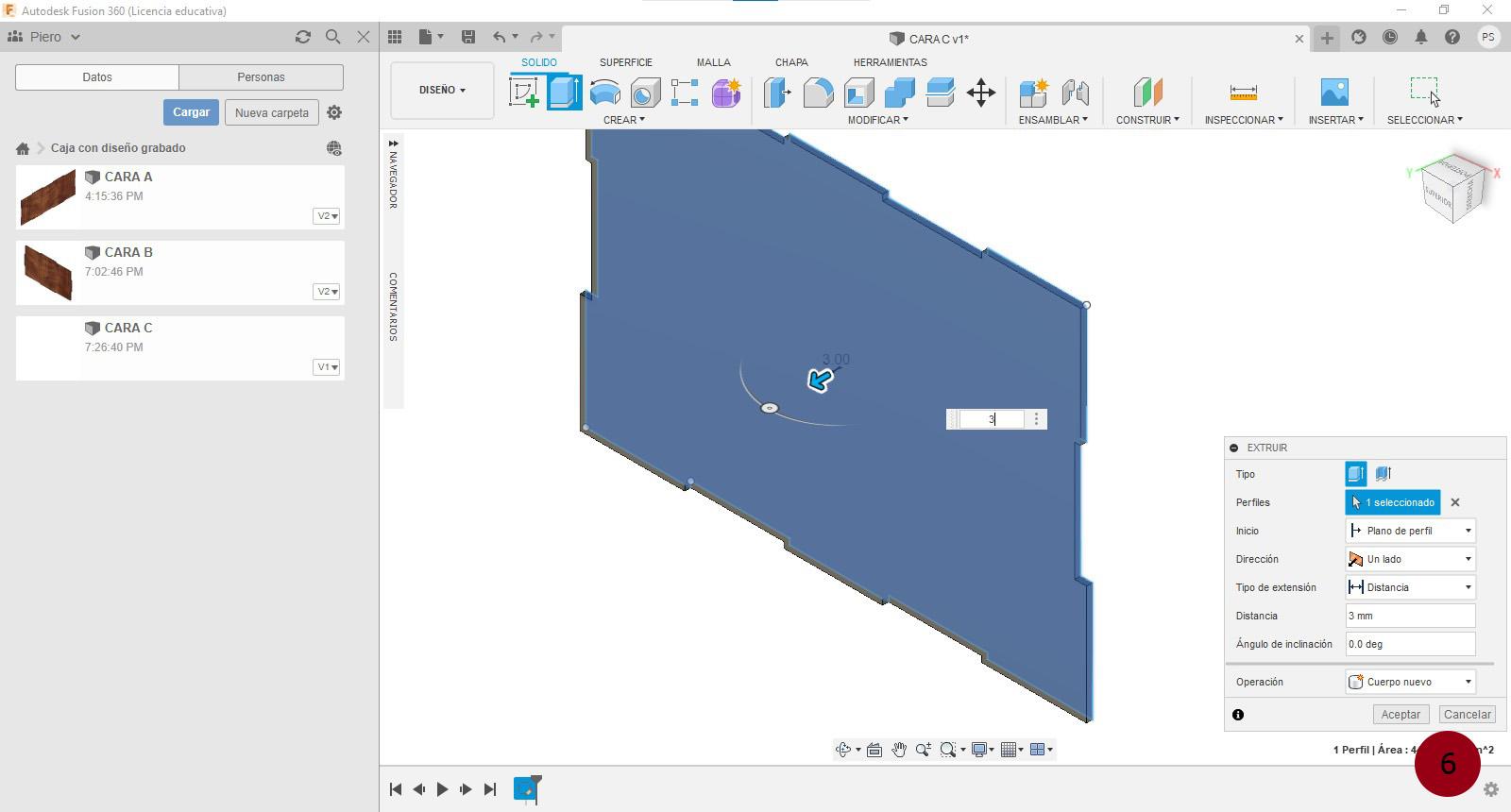Switch to the HERRAMIENTAS tab
The image size is (1511, 812).
[890, 62]
